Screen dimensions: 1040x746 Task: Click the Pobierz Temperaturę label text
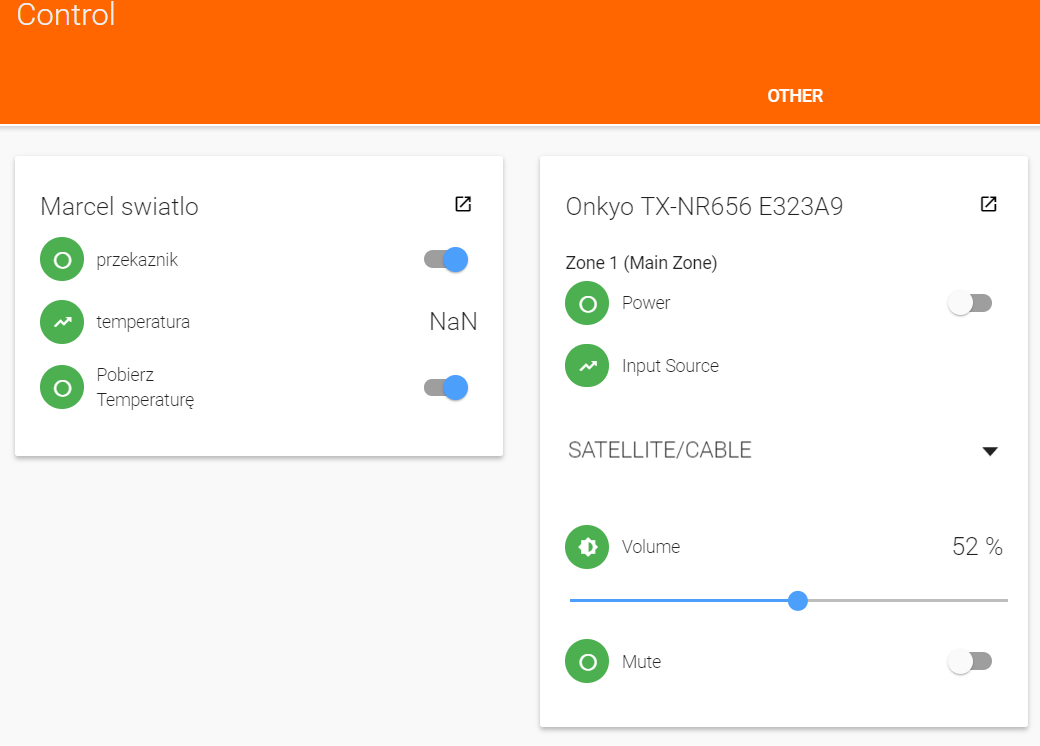[145, 387]
